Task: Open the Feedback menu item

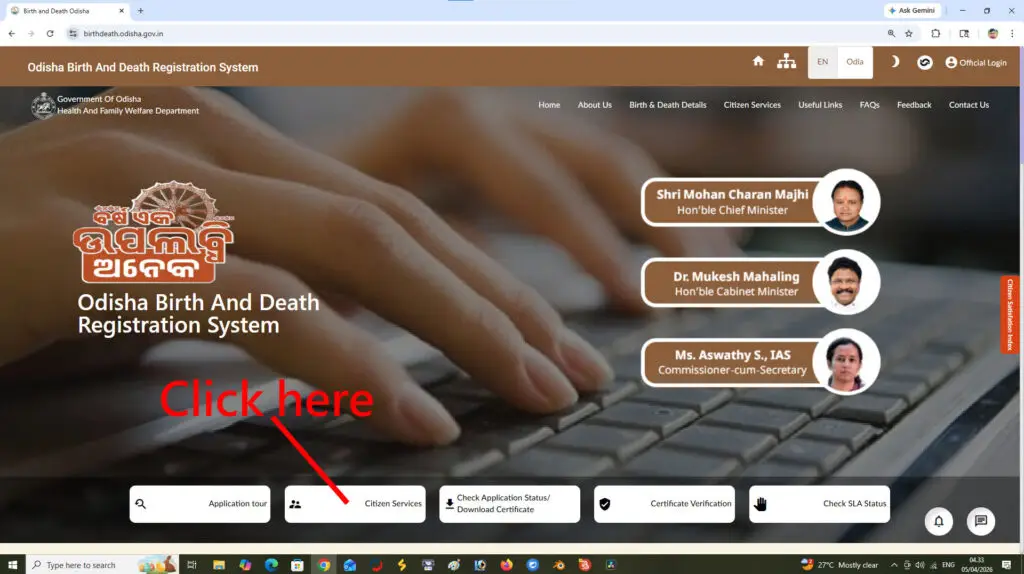Action: pos(913,105)
